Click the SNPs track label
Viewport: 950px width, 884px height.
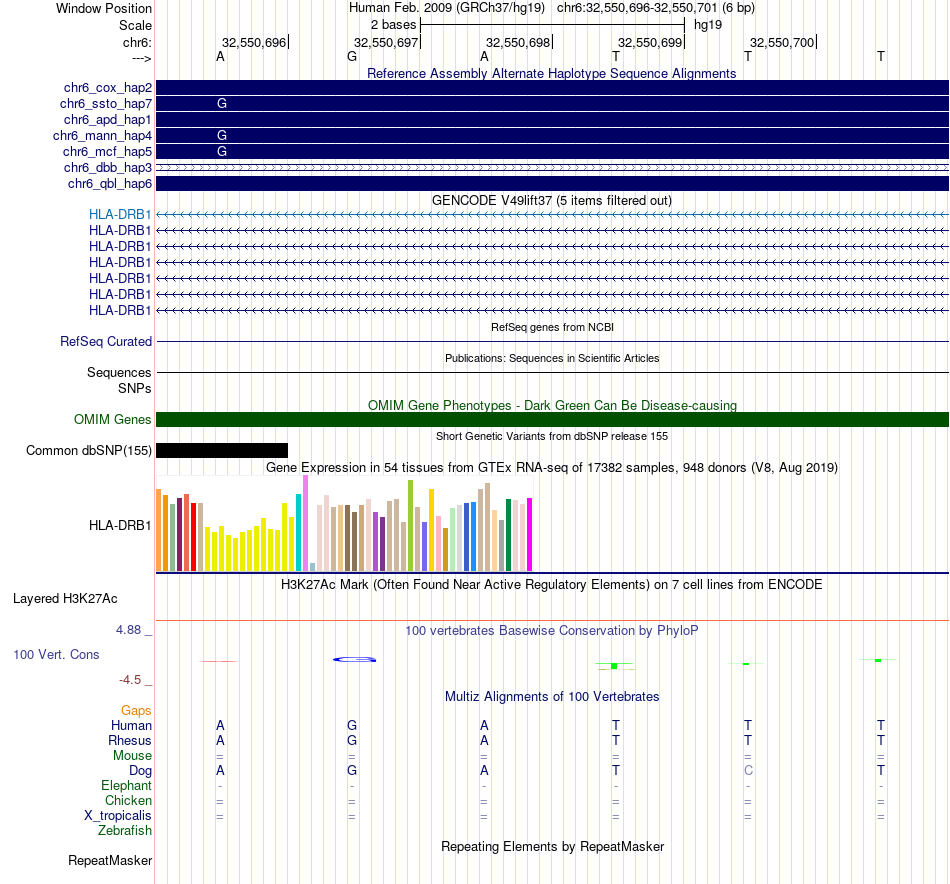tap(135, 388)
